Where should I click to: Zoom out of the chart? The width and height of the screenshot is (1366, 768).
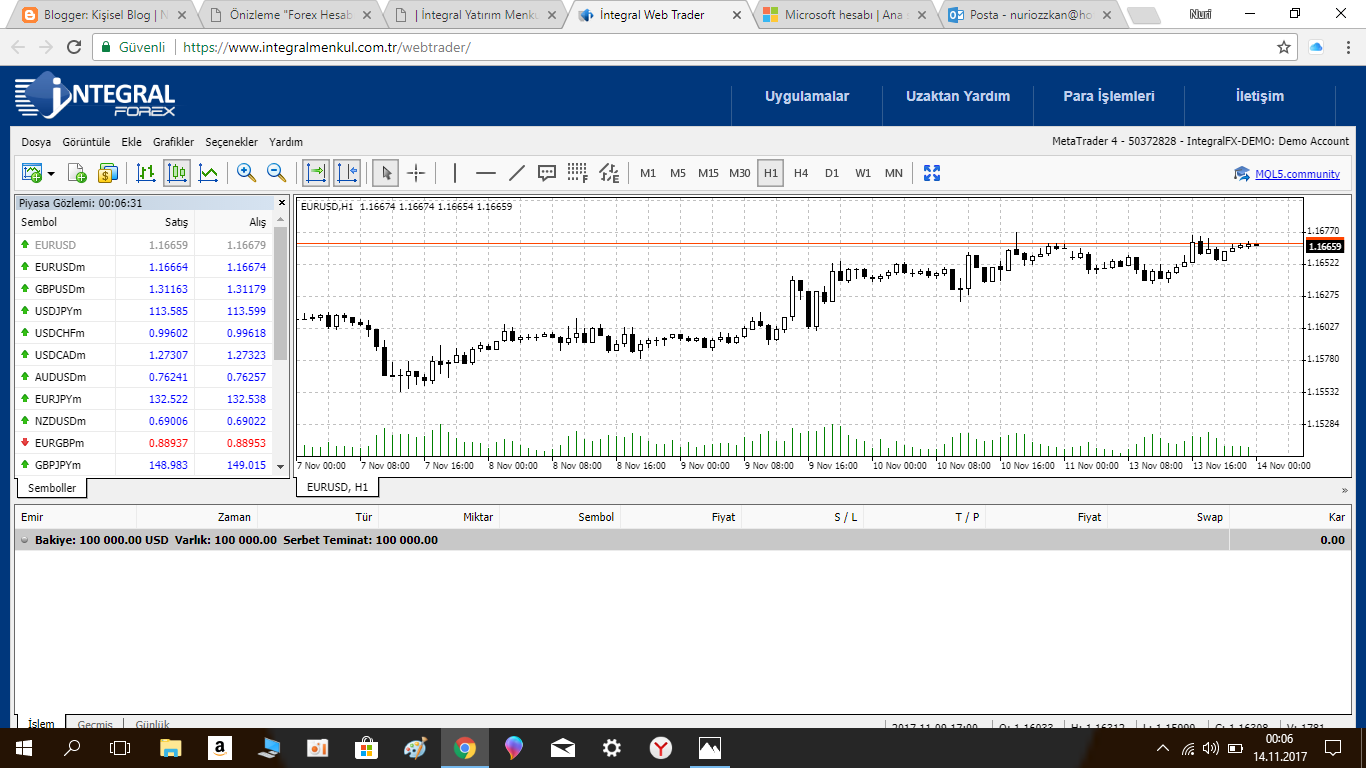[x=277, y=173]
